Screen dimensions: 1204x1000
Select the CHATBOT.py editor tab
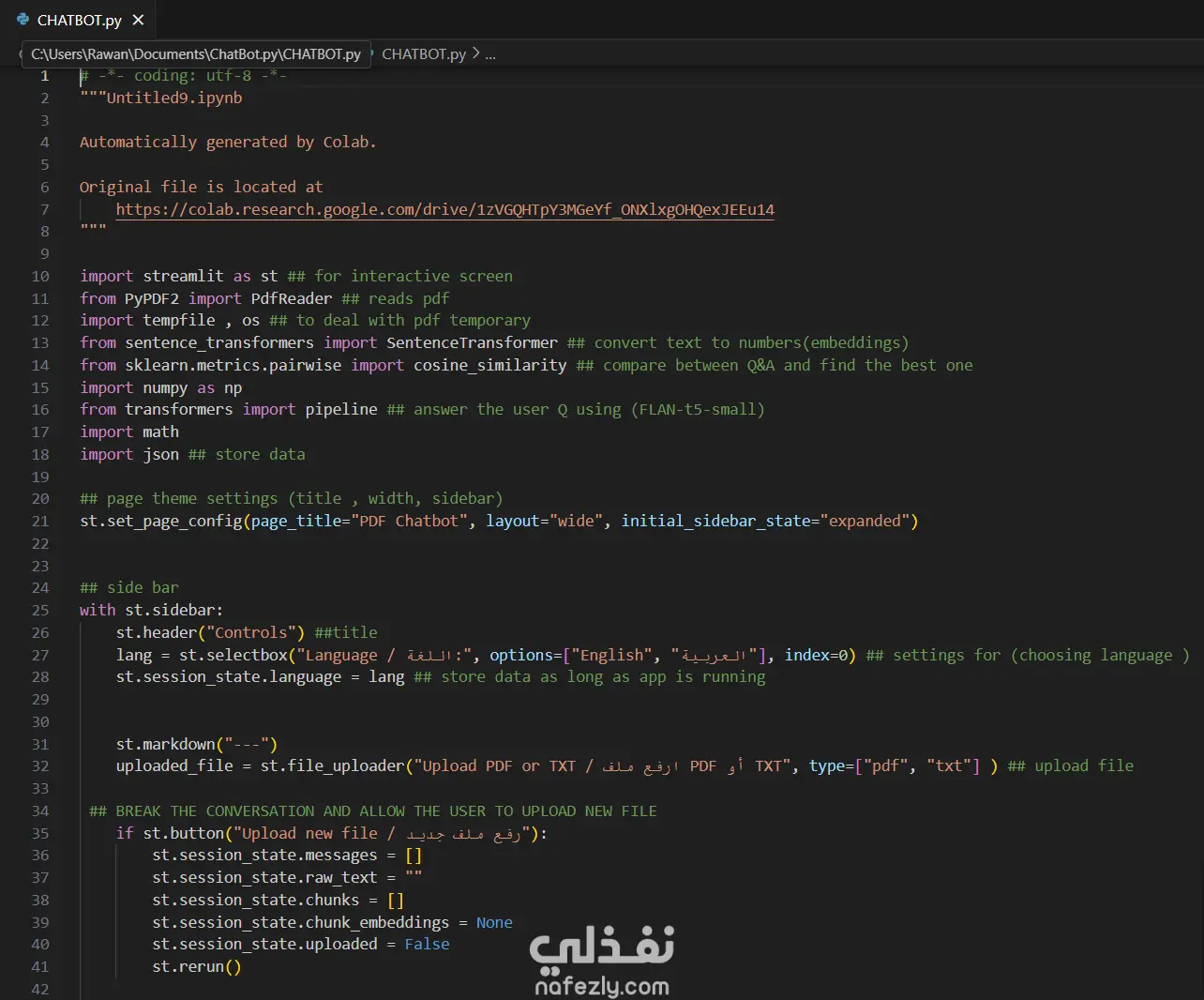[x=79, y=20]
